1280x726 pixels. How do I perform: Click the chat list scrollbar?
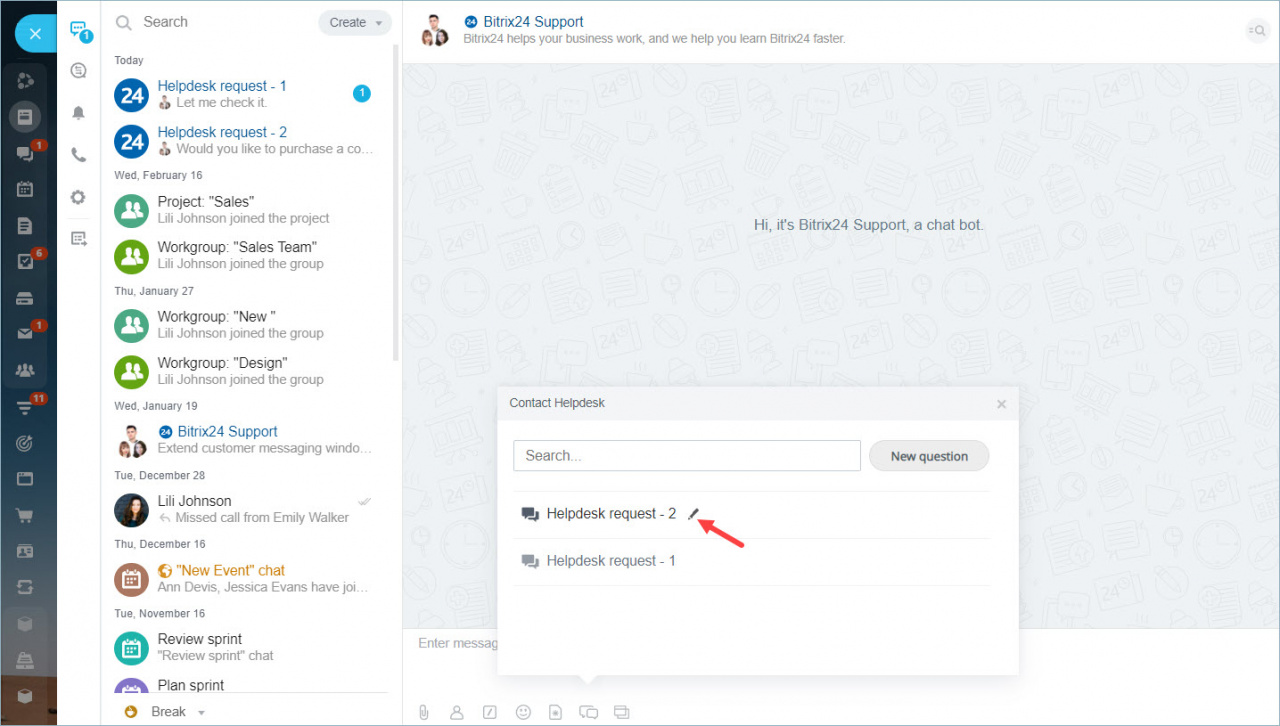(396, 200)
